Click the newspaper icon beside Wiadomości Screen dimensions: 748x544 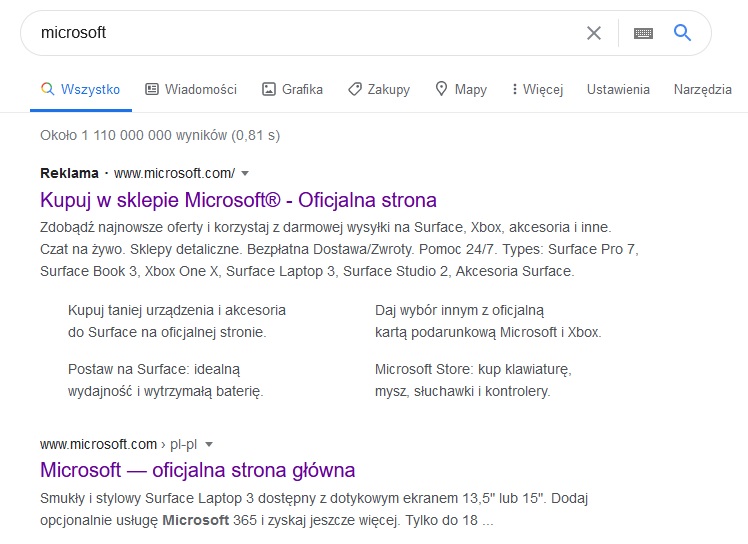point(152,89)
